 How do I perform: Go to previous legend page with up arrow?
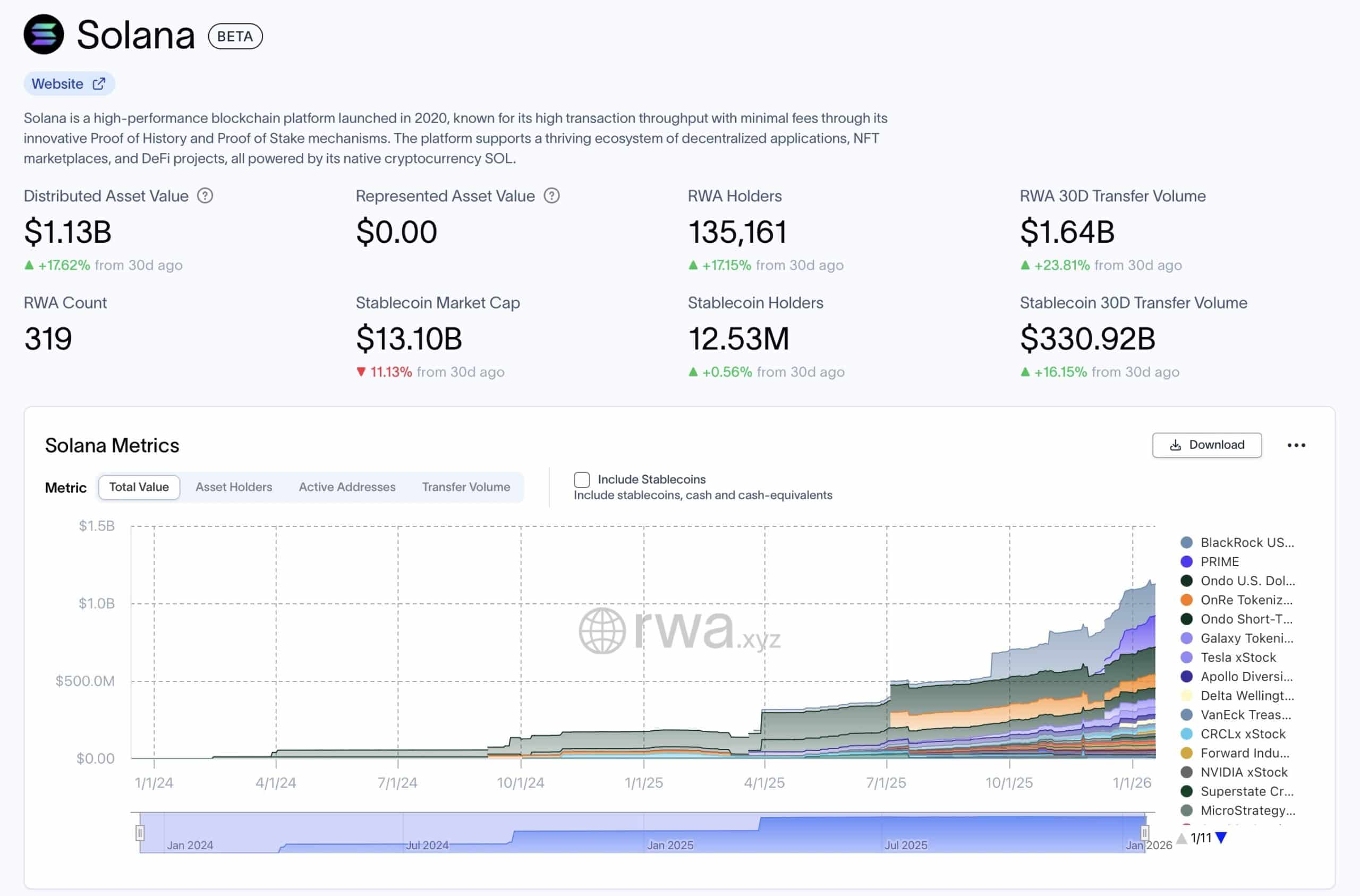[x=1181, y=838]
